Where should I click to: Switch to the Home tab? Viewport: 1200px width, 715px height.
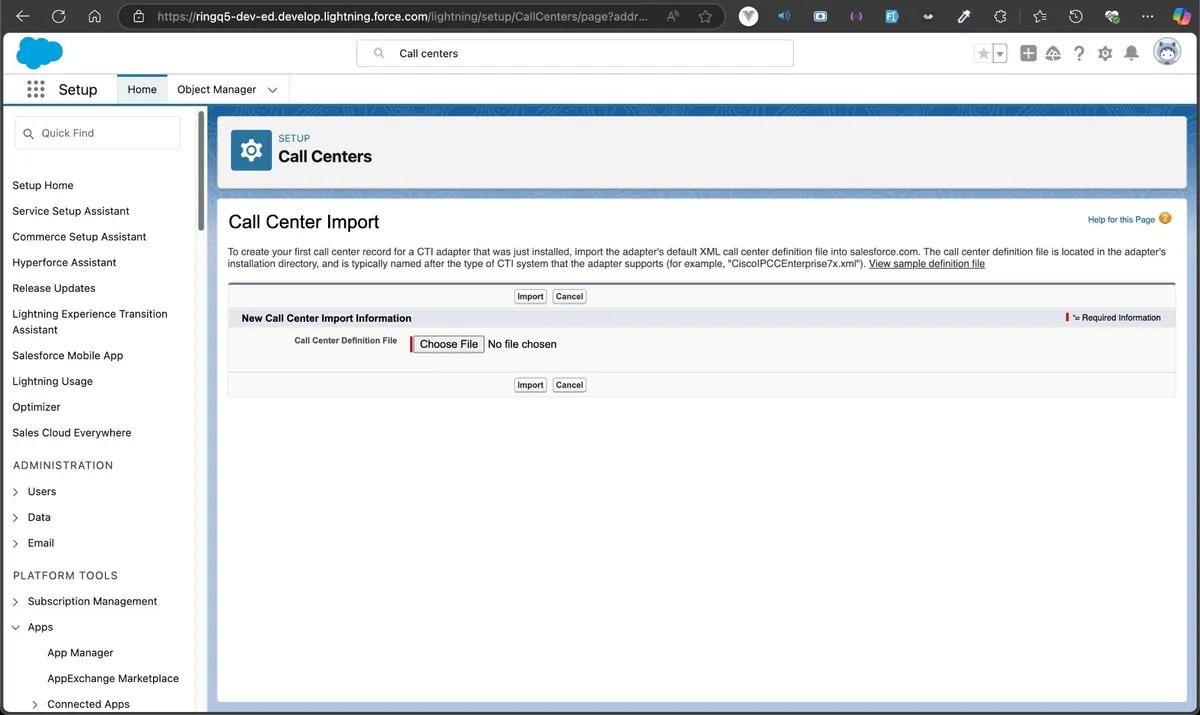[142, 89]
